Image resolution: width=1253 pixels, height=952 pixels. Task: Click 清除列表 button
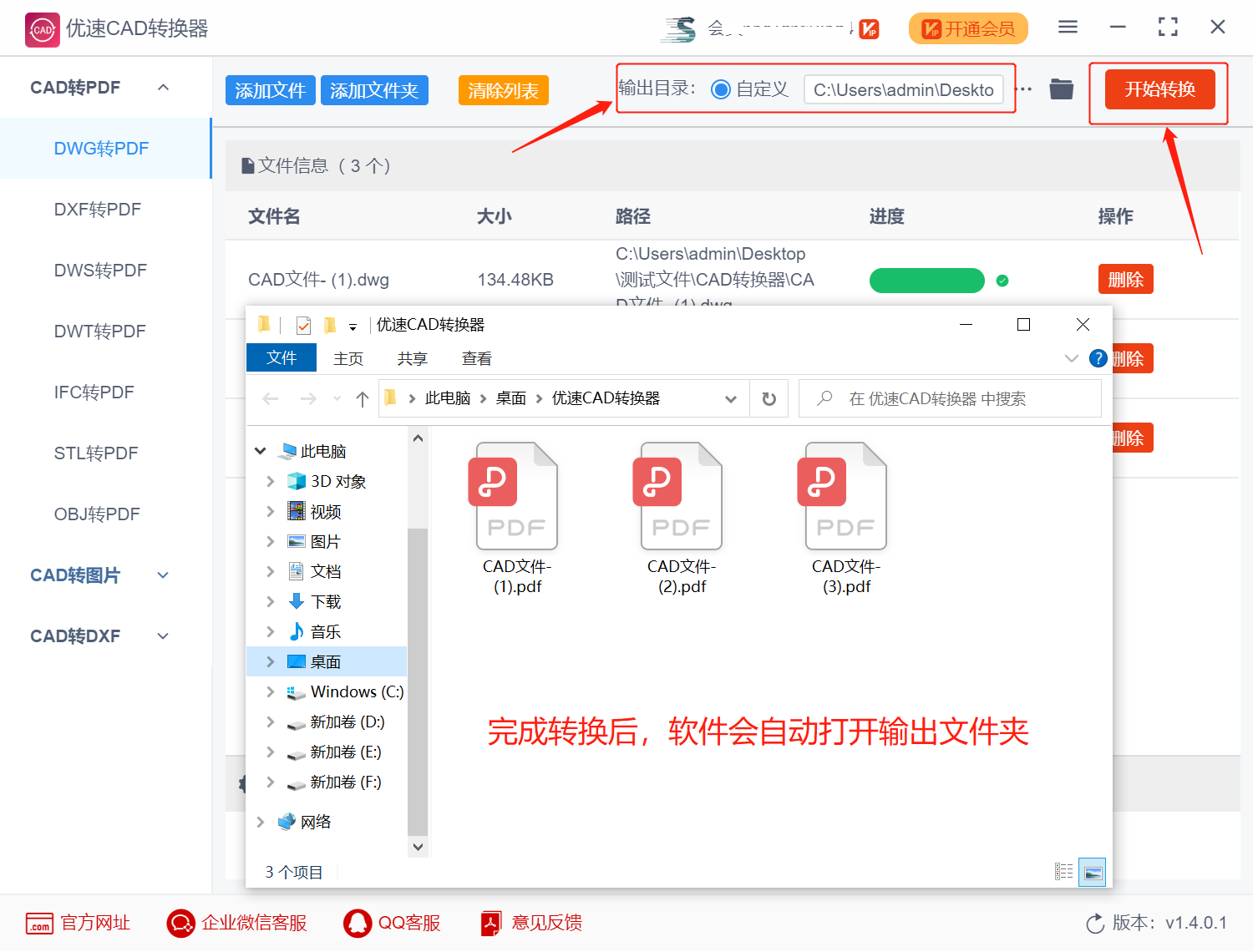[503, 90]
